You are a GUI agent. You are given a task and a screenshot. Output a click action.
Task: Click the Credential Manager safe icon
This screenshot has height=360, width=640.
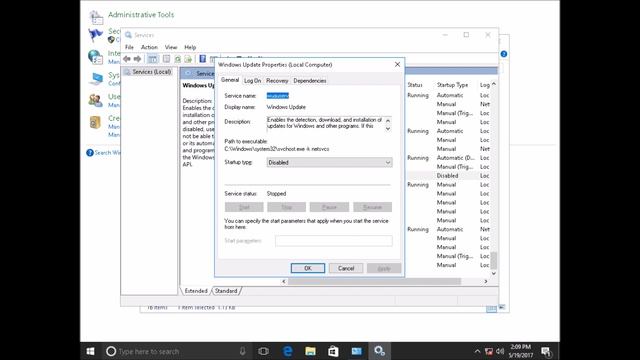point(95,122)
